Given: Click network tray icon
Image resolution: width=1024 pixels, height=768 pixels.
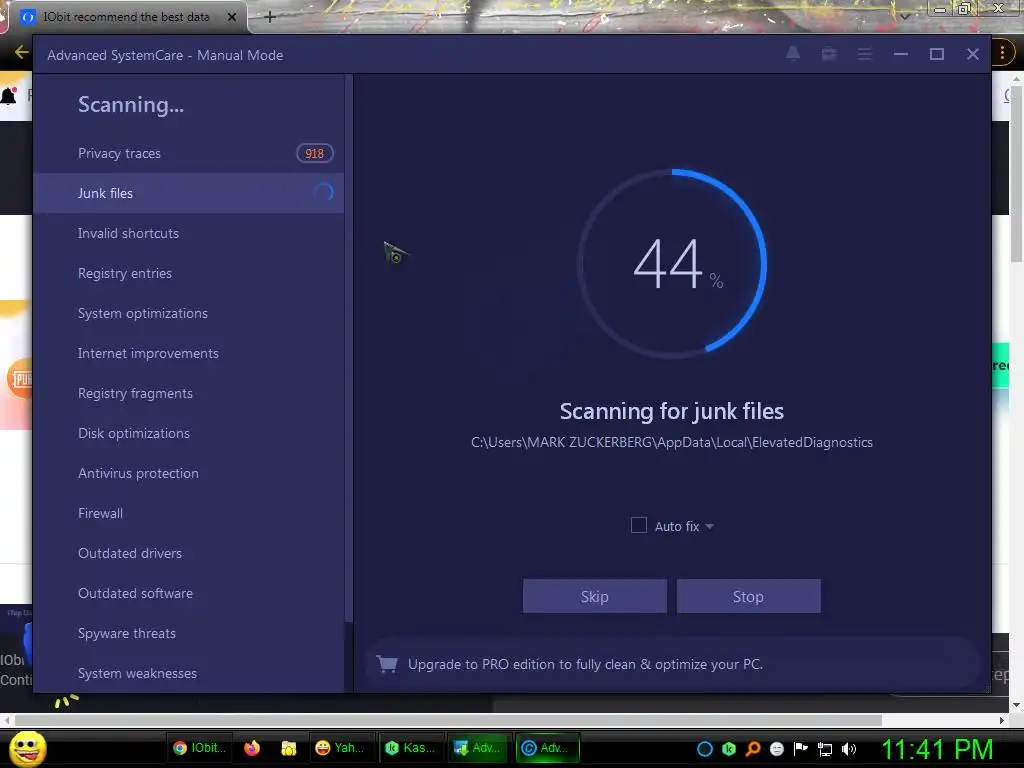Looking at the screenshot, I should point(825,749).
